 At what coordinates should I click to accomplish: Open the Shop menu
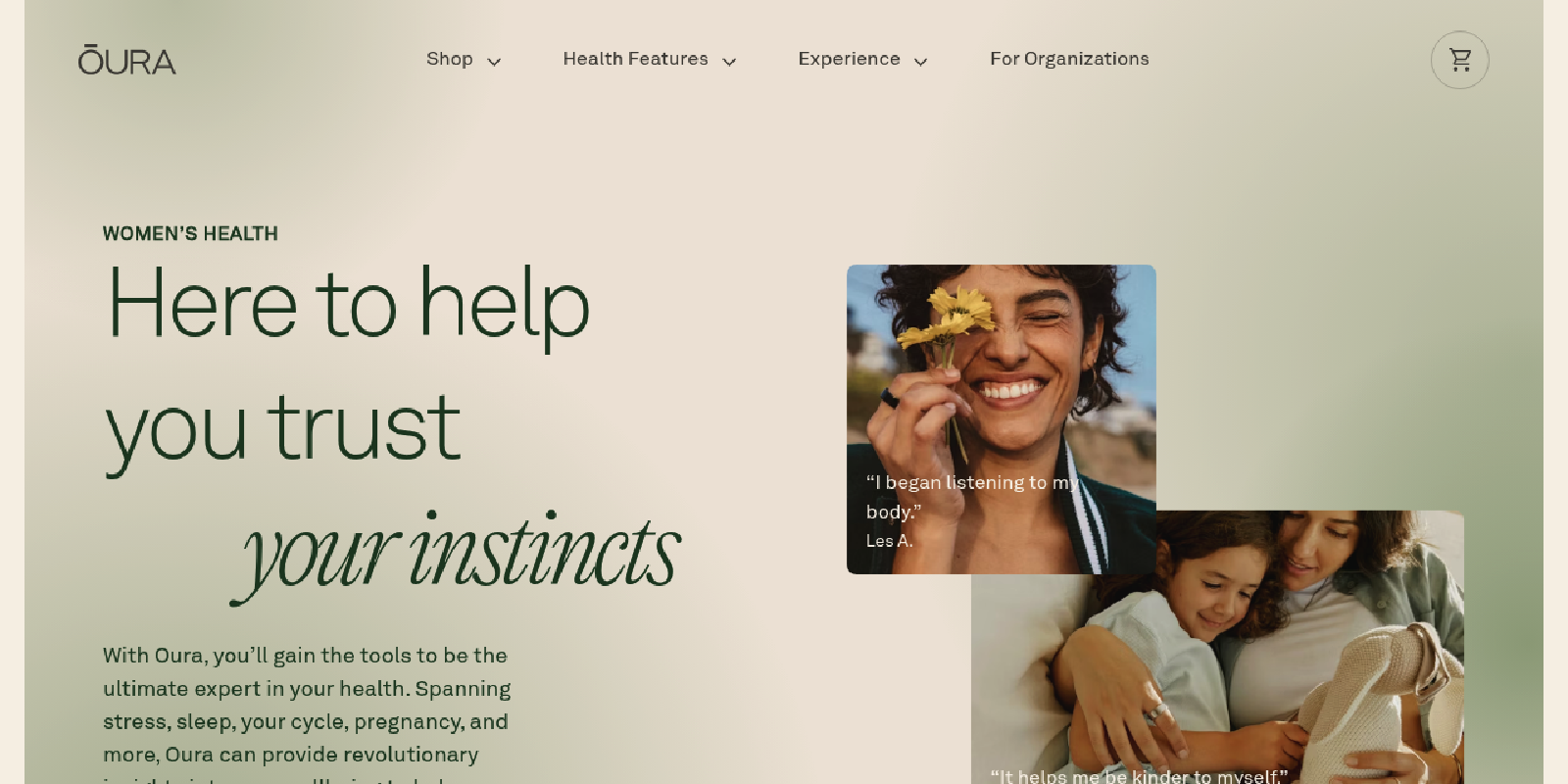click(450, 59)
